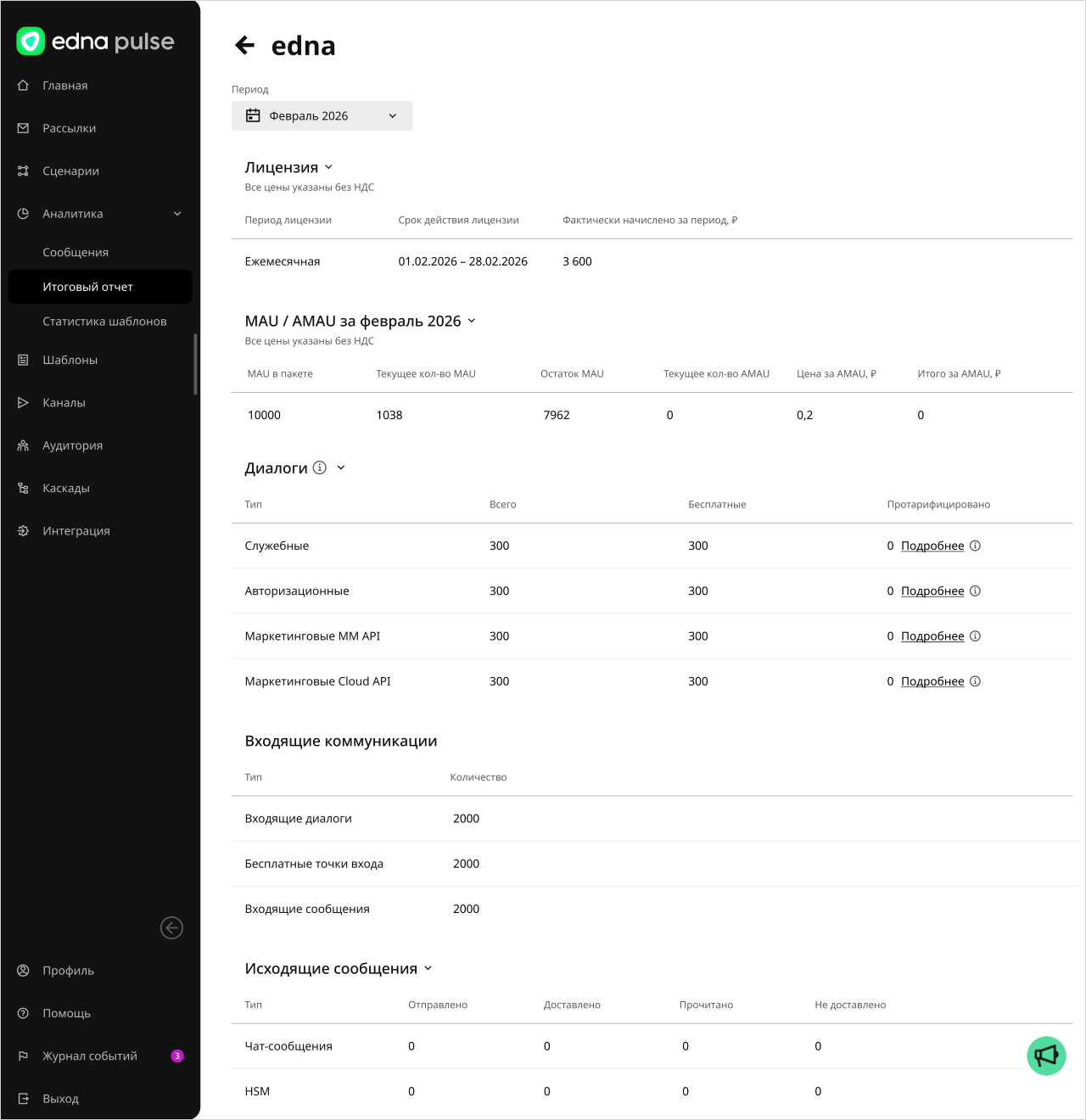Collapse the Исходящие сообщения section

click(428, 968)
